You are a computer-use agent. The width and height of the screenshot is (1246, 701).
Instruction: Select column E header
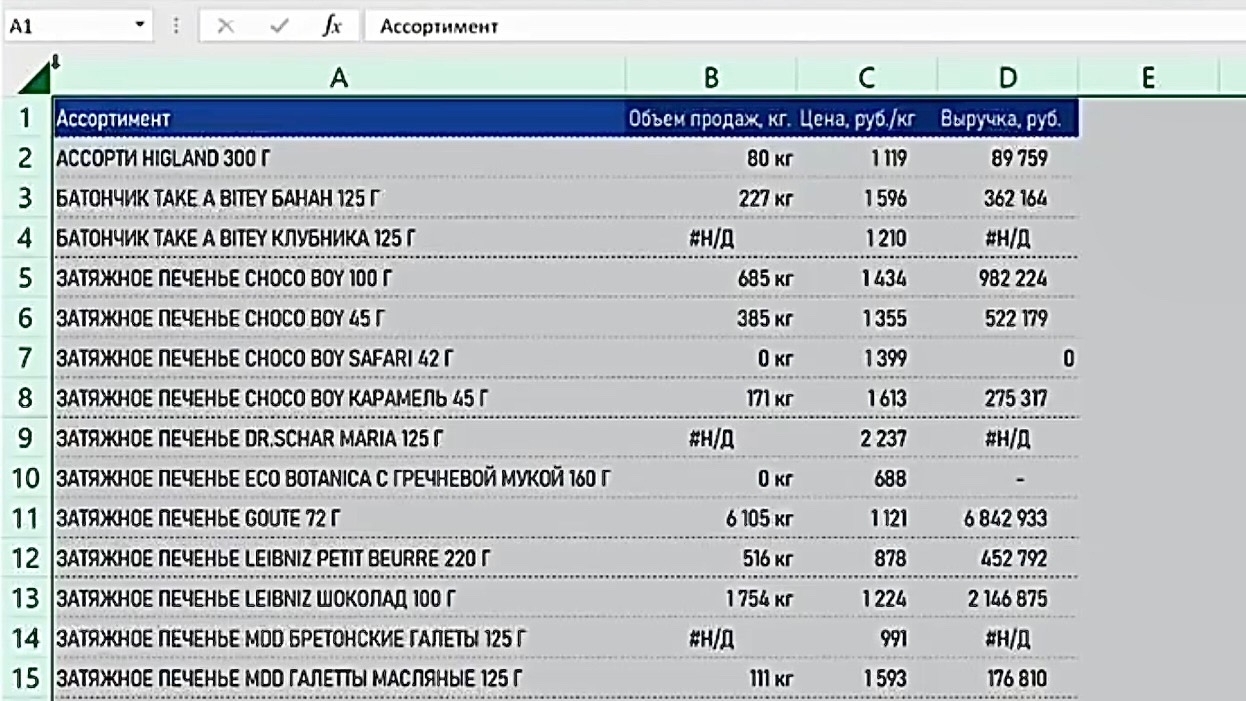tap(1148, 79)
